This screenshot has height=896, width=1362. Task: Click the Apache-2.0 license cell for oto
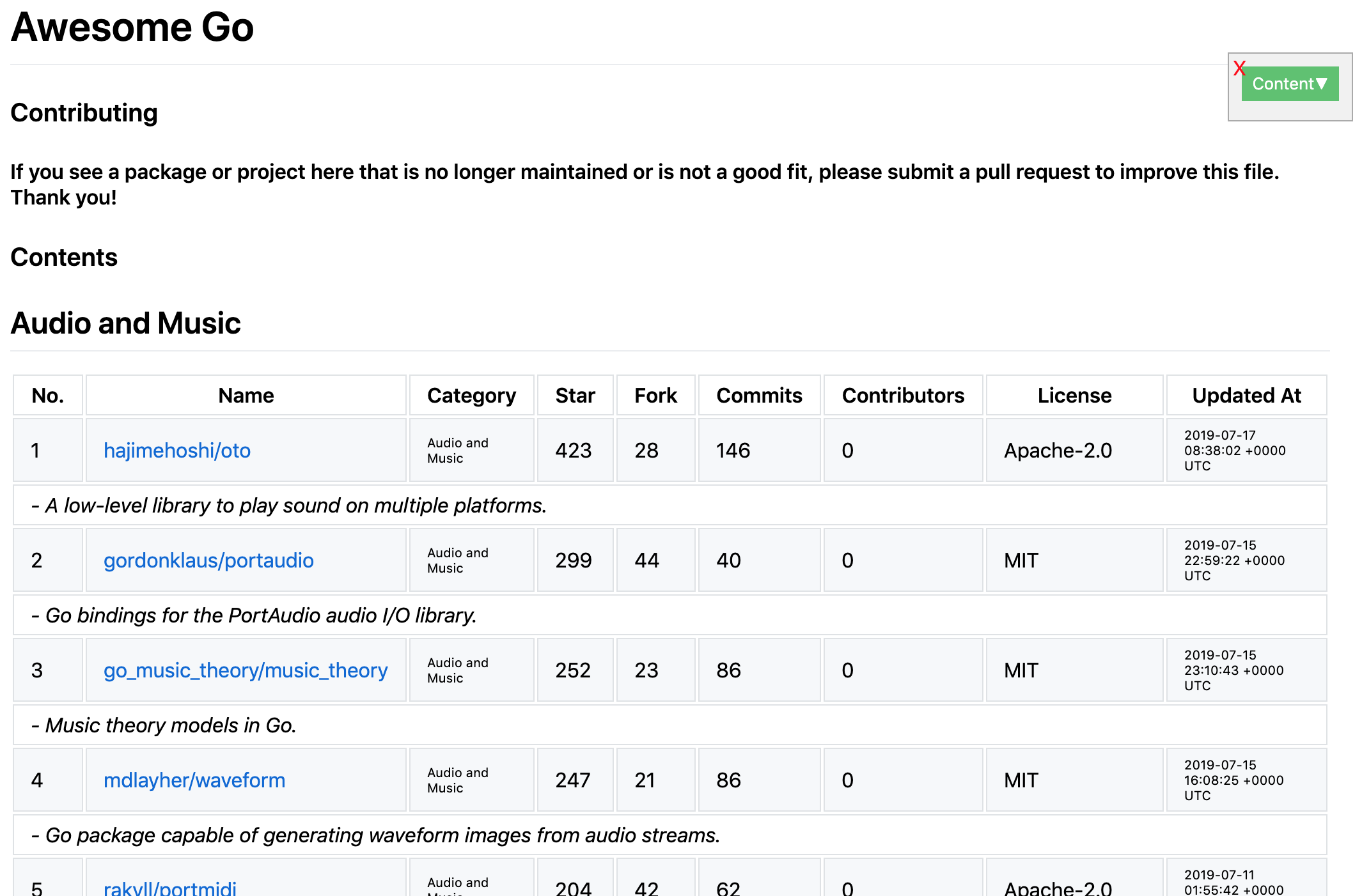click(x=1058, y=451)
